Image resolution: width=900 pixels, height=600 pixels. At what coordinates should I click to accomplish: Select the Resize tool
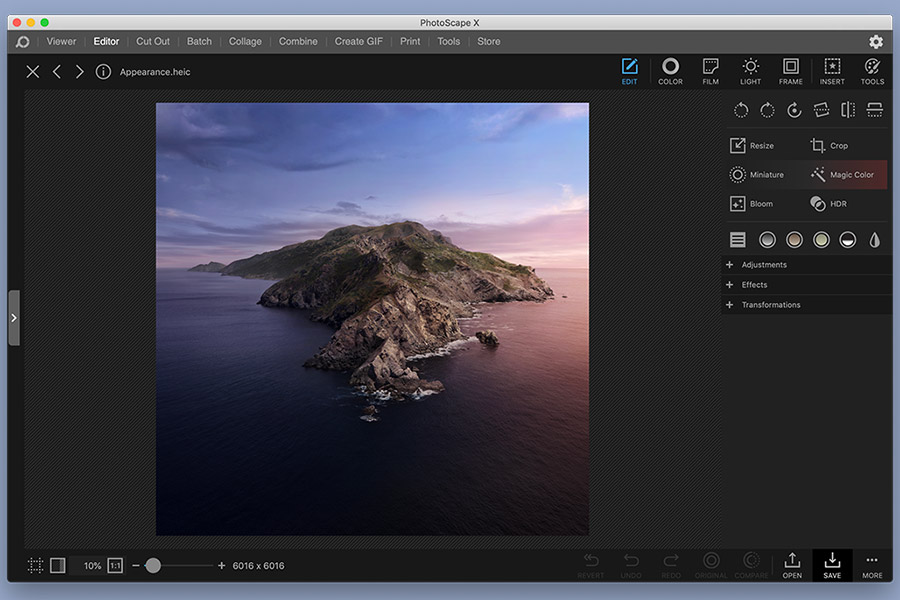pyautogui.click(x=752, y=146)
